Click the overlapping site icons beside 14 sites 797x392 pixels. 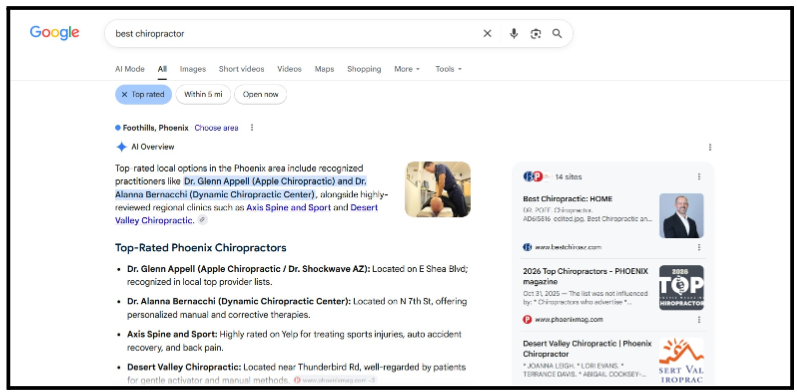537,177
